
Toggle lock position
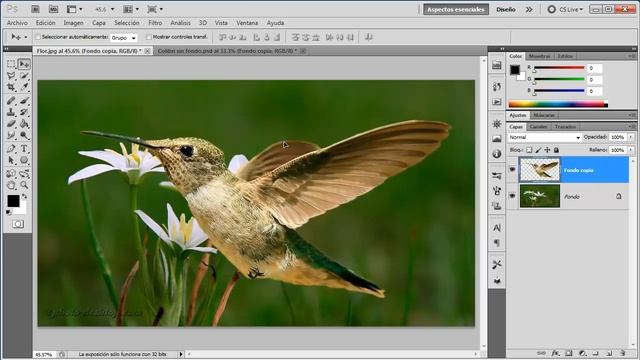[547, 150]
